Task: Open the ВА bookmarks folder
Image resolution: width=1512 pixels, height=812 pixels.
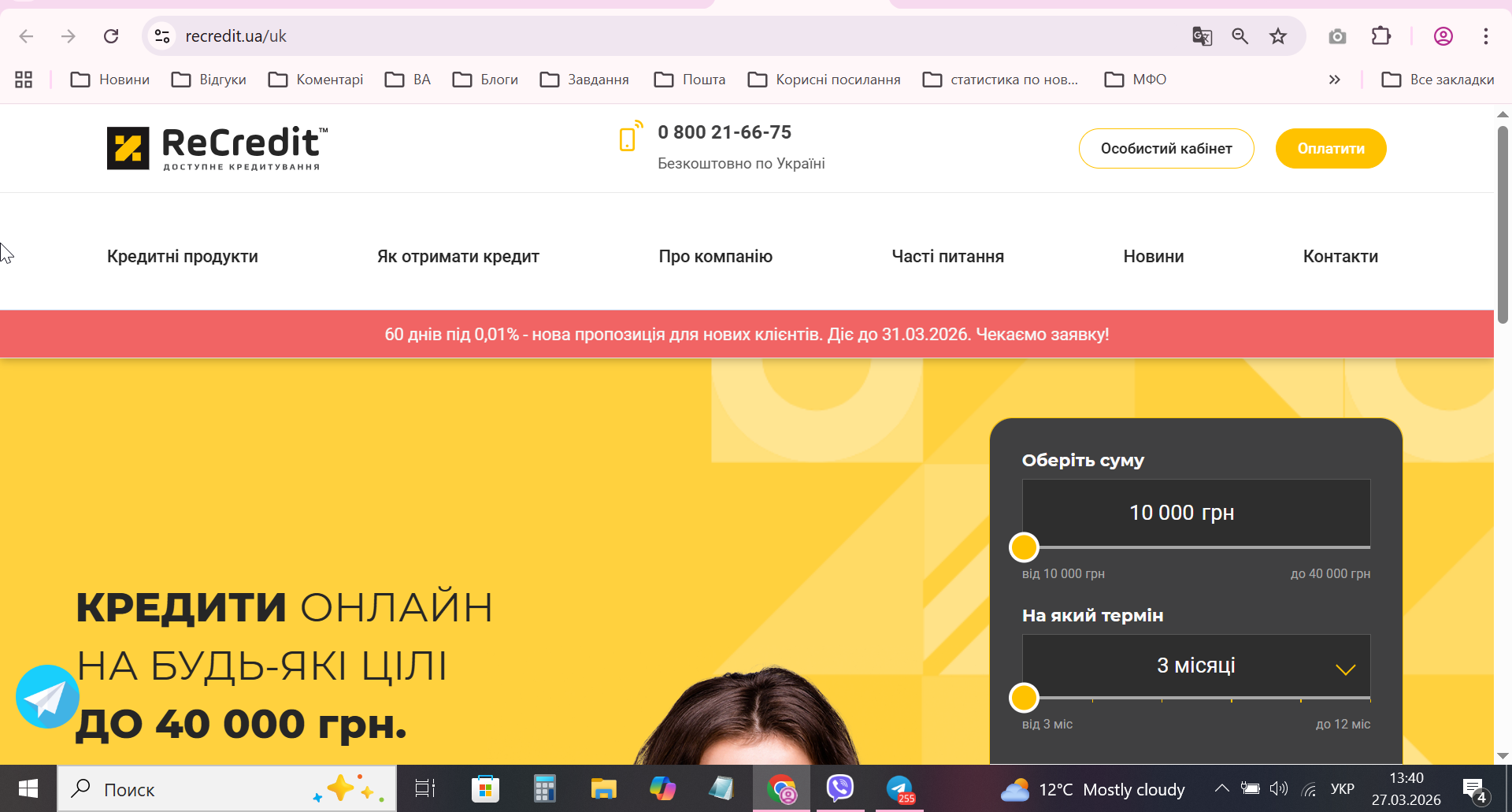Action: tap(408, 80)
